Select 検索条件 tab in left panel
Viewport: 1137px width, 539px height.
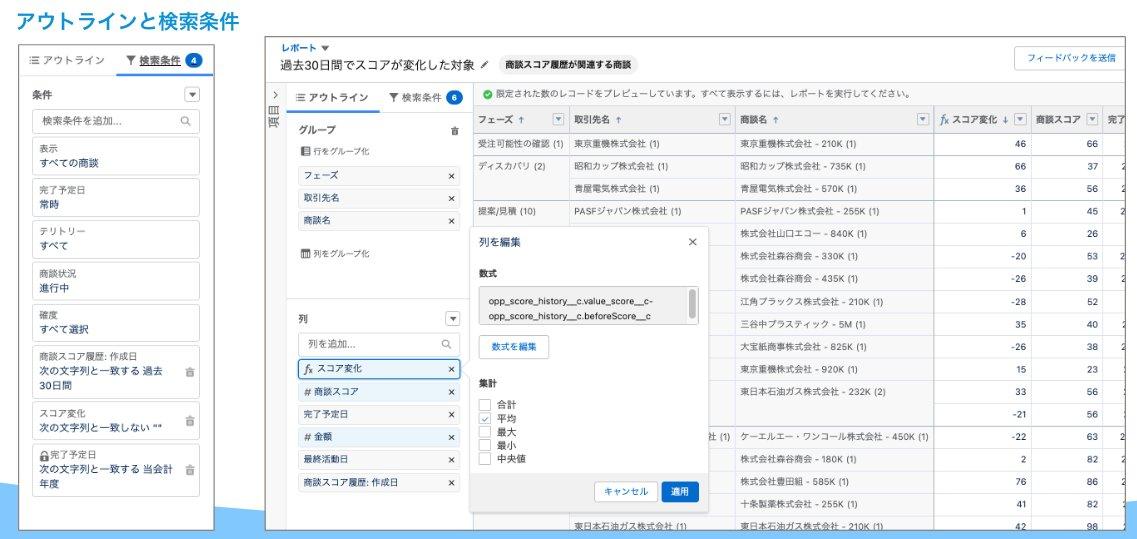coord(163,61)
